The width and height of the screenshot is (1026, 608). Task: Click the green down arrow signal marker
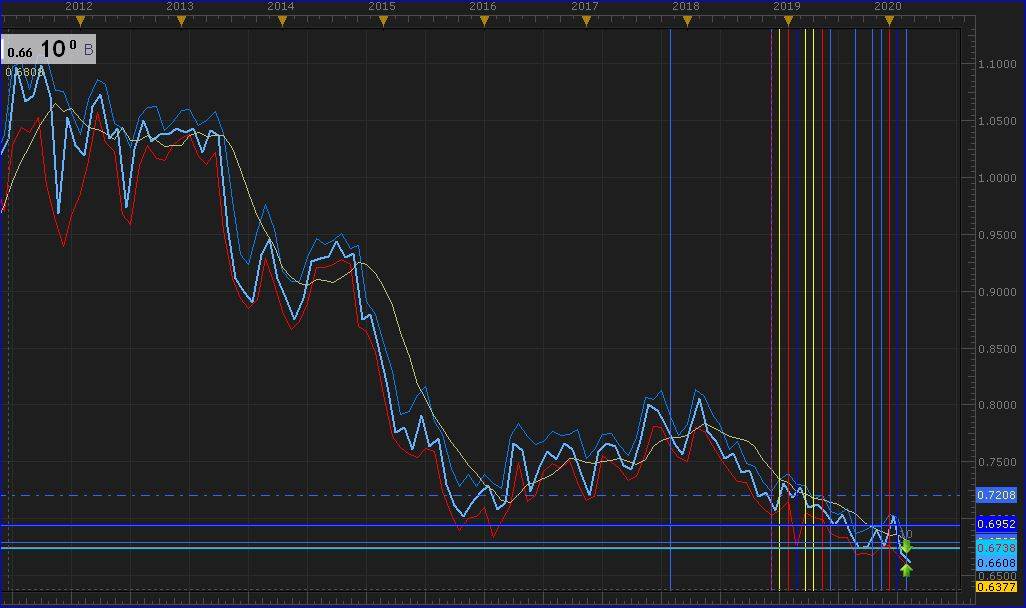(906, 546)
